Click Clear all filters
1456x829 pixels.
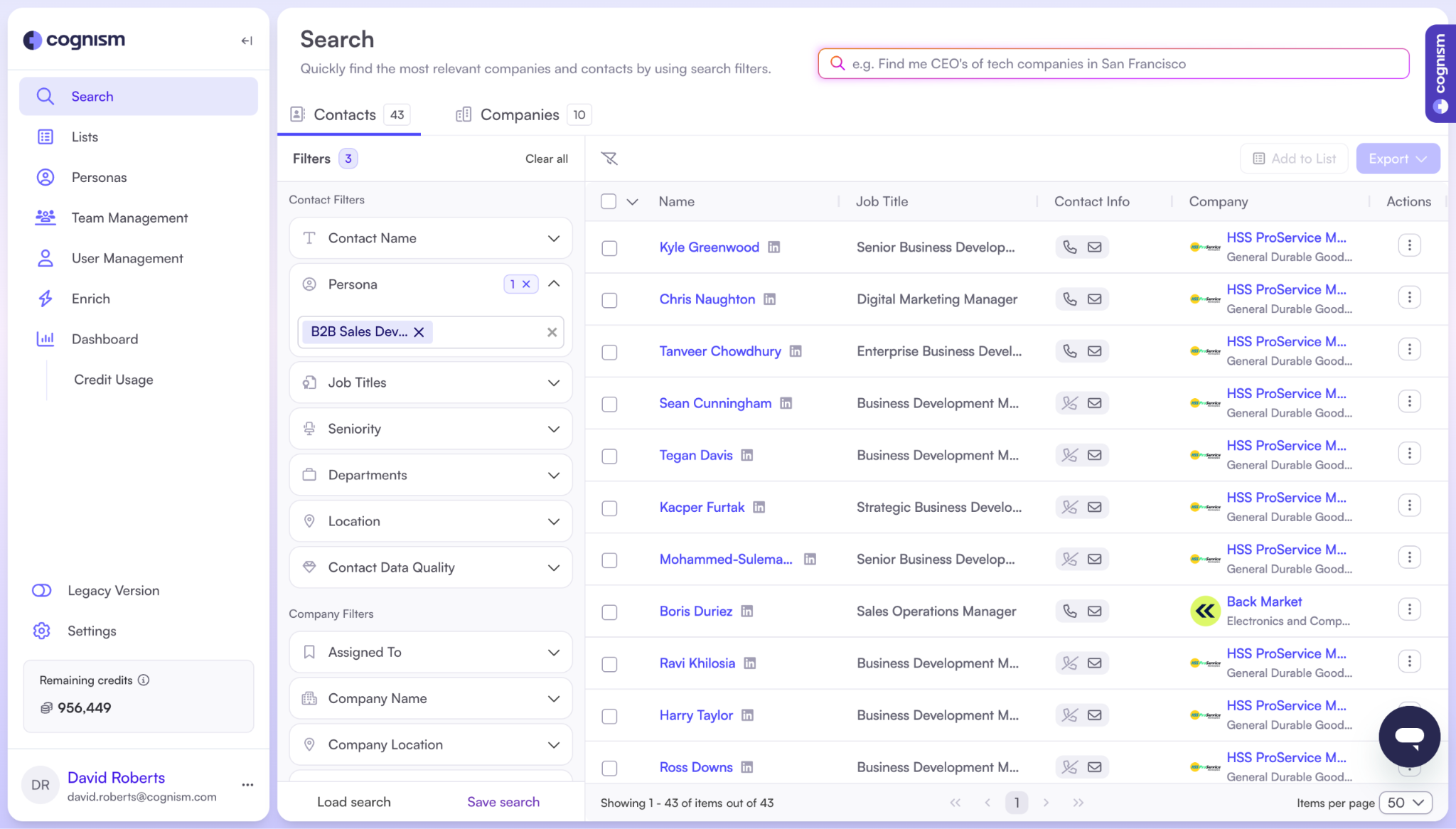546,159
